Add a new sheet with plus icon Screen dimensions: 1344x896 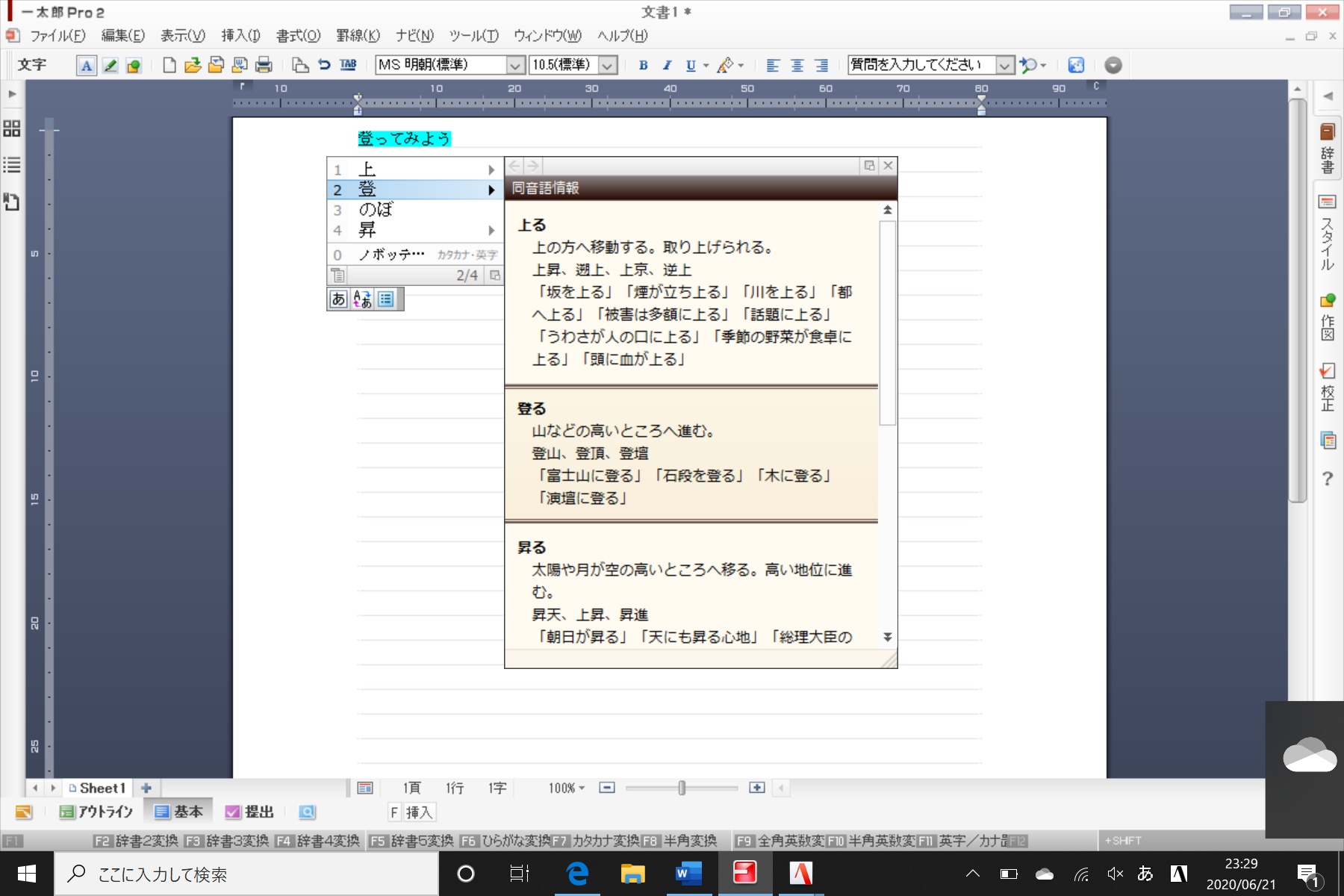tap(146, 788)
